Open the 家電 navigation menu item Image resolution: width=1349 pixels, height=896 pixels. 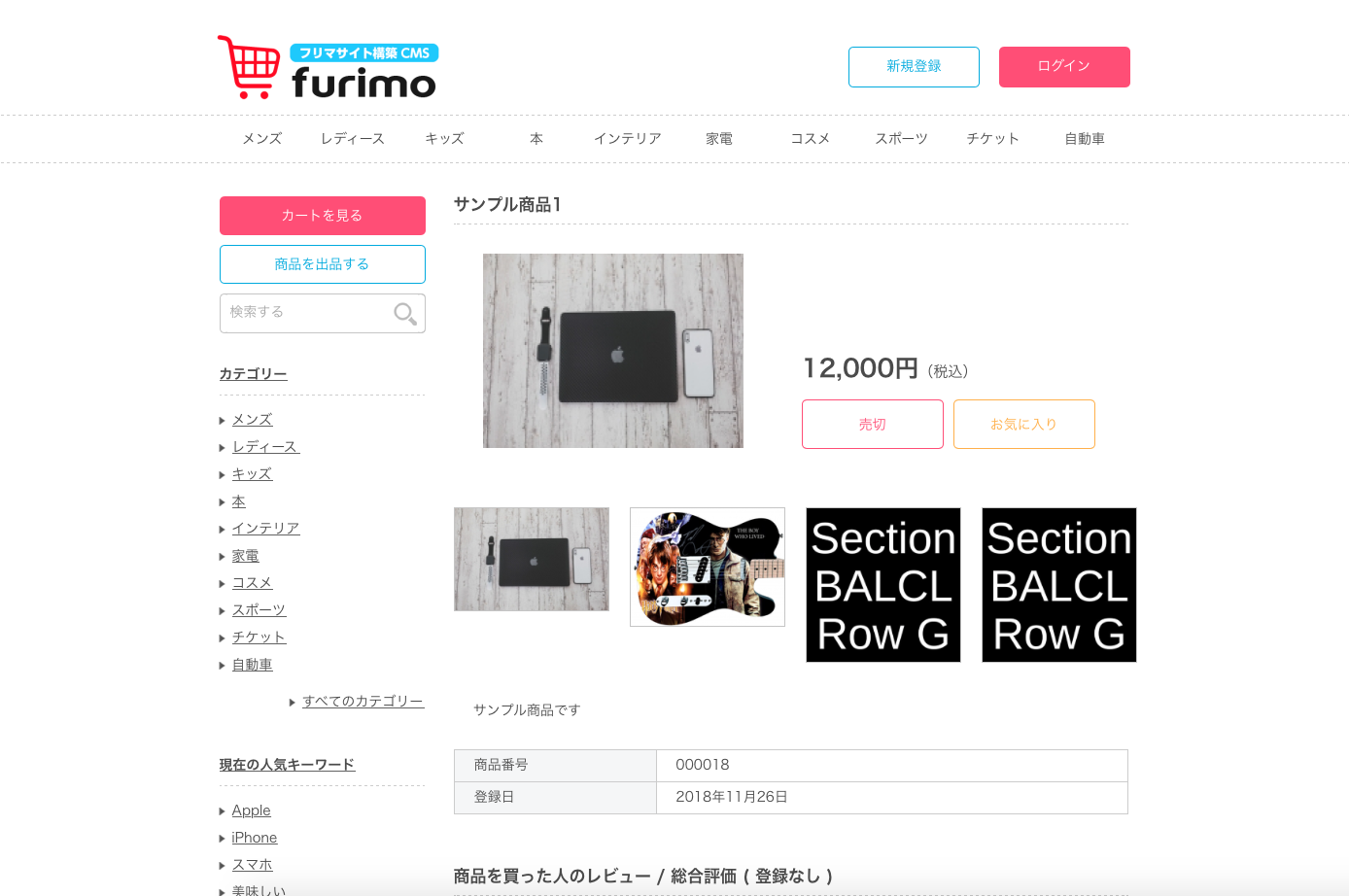tap(719, 139)
